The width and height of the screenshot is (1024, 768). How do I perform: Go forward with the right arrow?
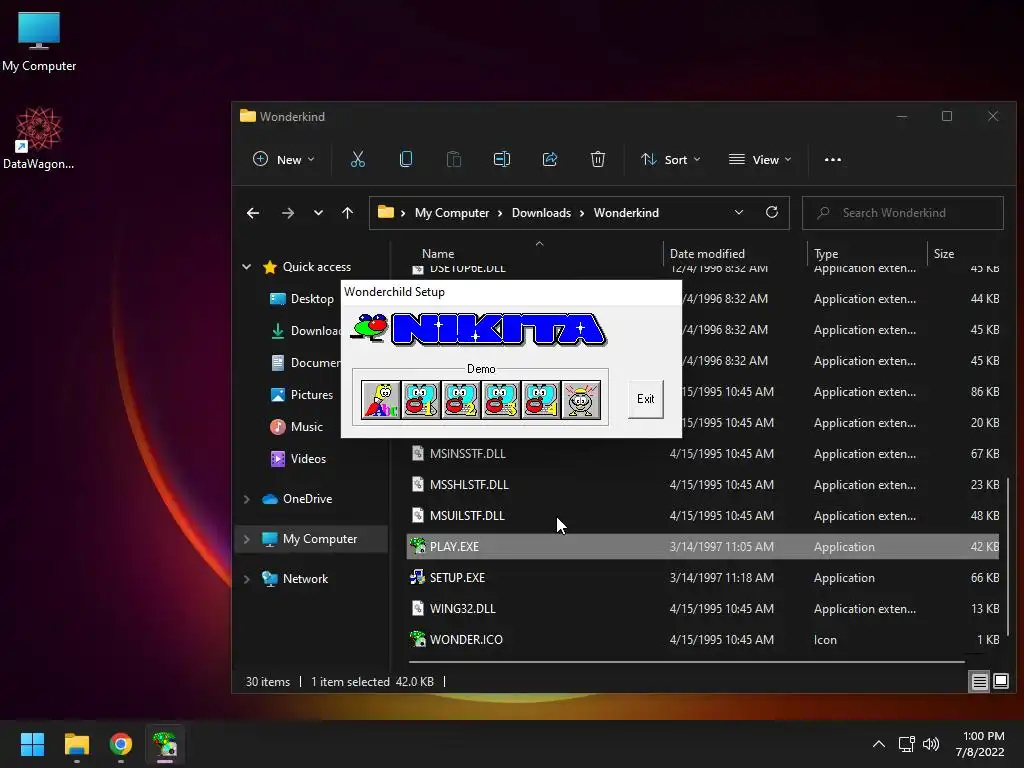tap(287, 213)
